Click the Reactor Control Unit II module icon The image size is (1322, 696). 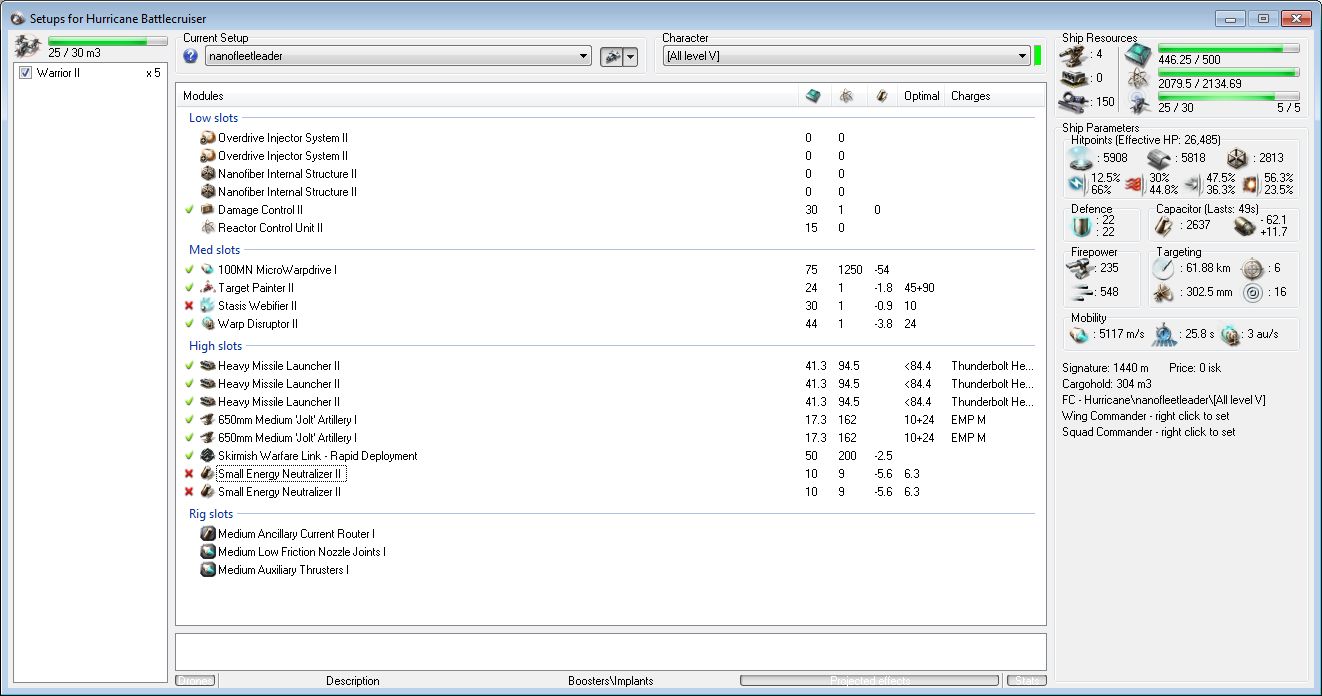click(208, 228)
